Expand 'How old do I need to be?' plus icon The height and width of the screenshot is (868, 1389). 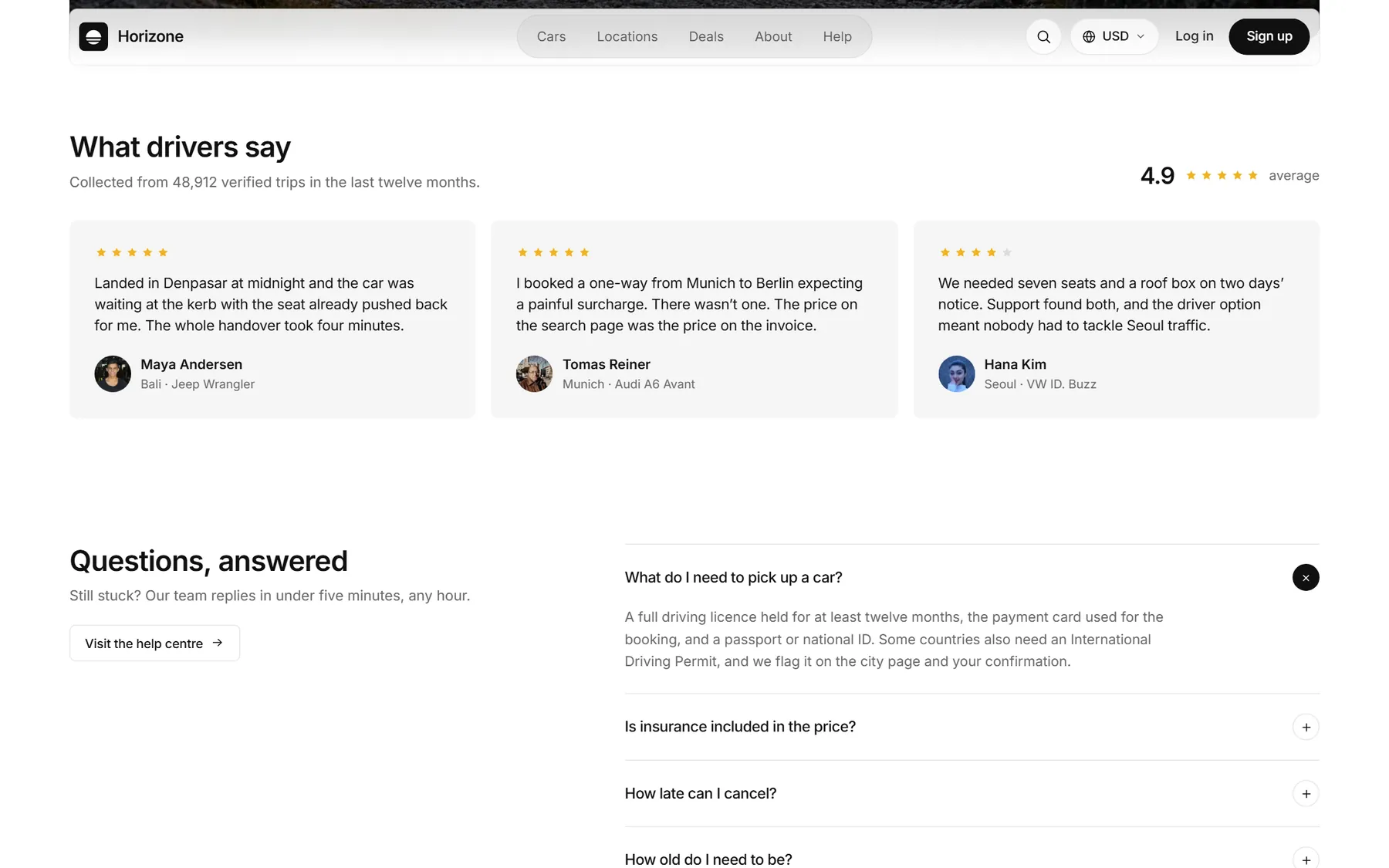[x=1306, y=859]
